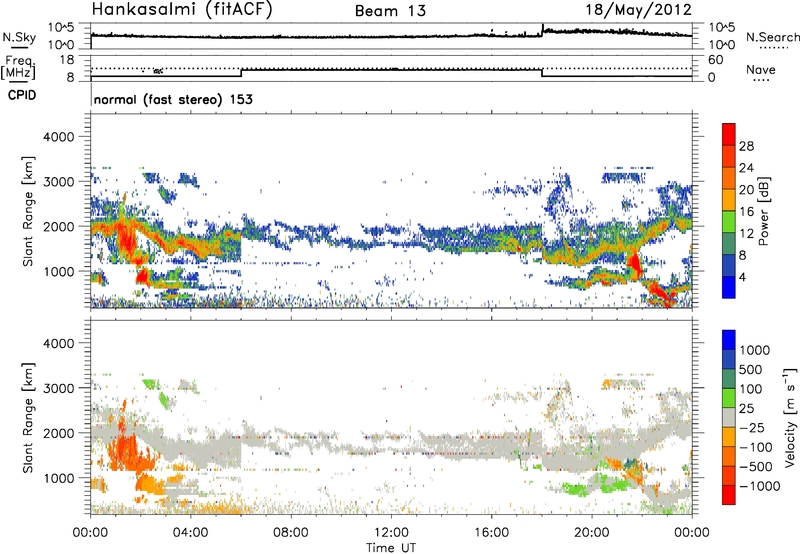Select the date "18/May/2012"

click(x=638, y=9)
